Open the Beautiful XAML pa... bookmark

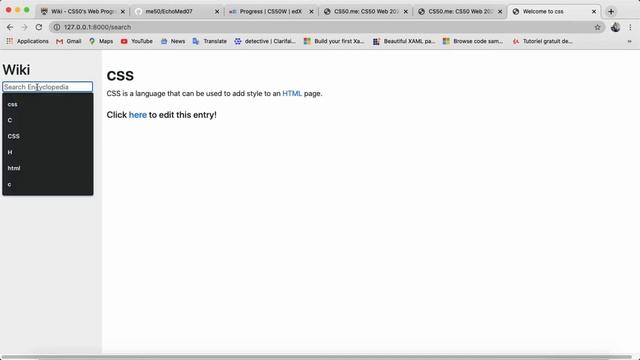click(x=404, y=41)
